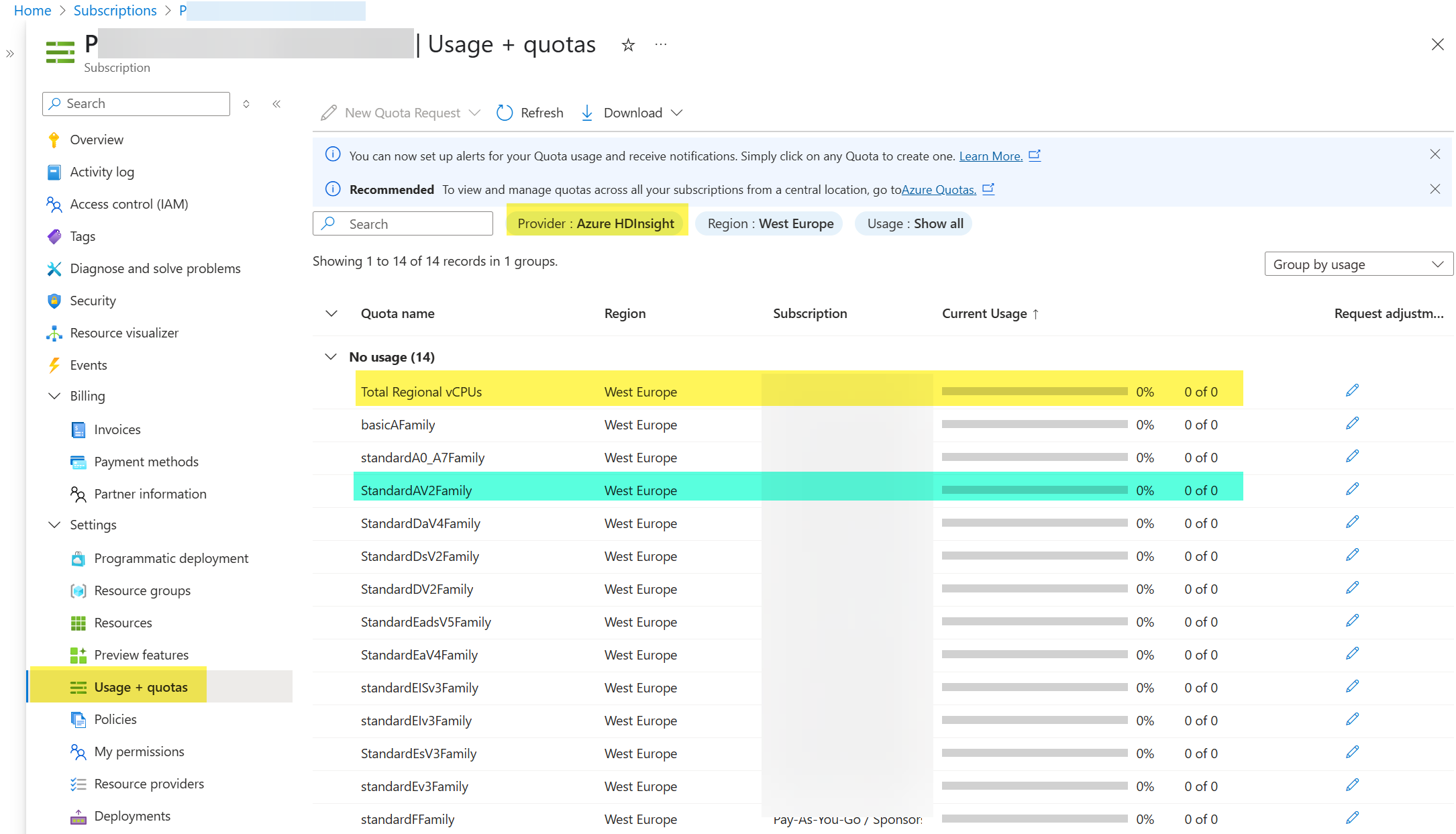Open the ellipsis more-options menu in header

661,45
